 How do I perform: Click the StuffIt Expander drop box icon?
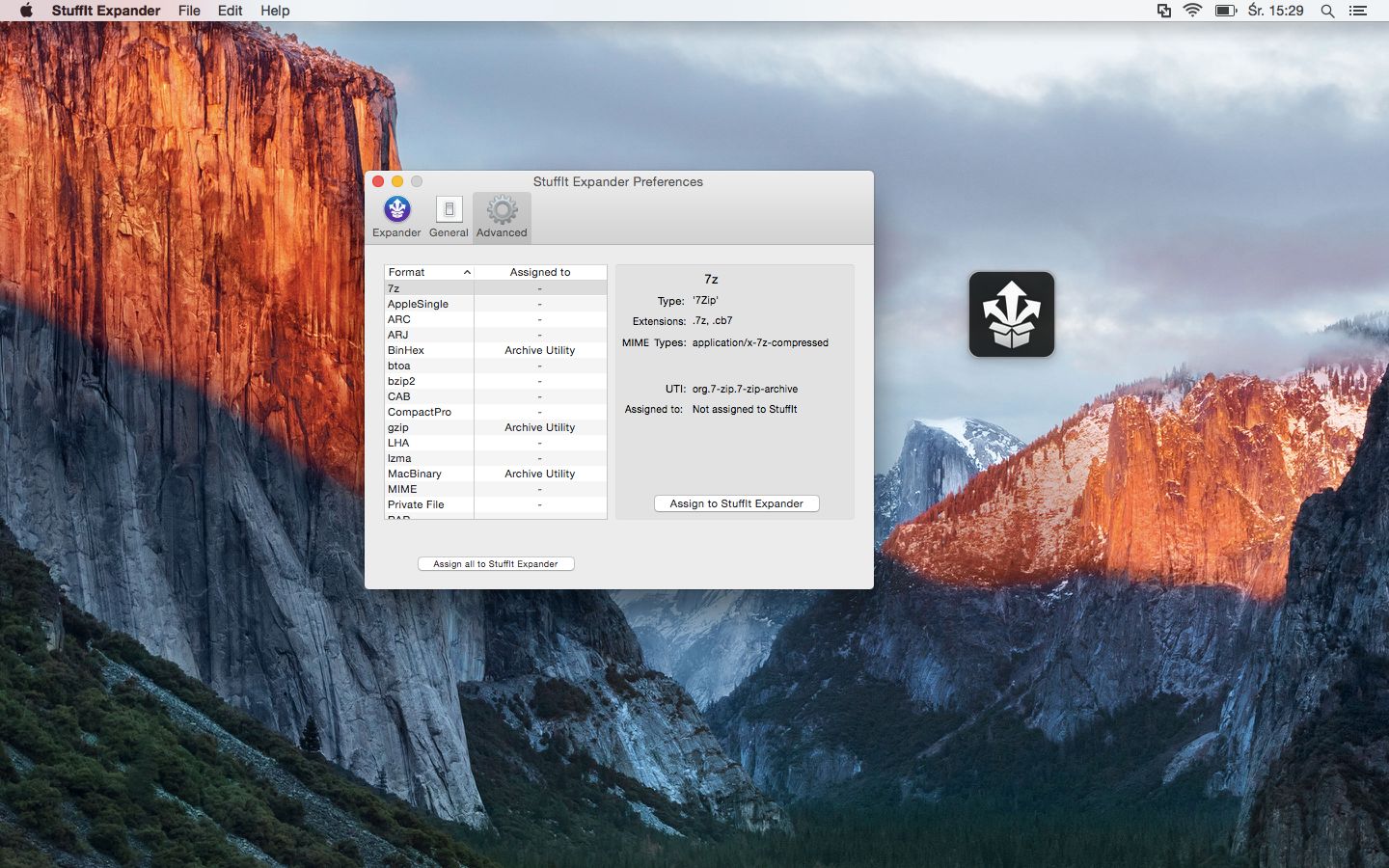(x=1012, y=314)
